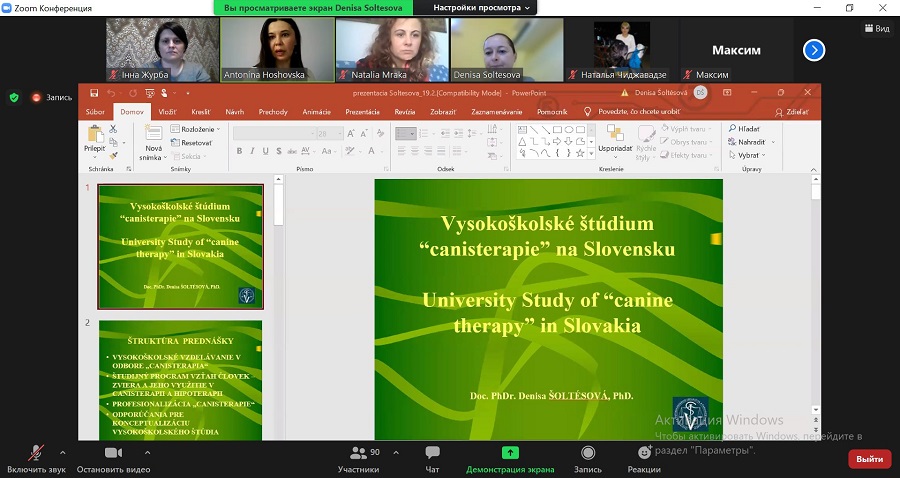The width and height of the screenshot is (900, 478).
Task: Open Настройки просмотра view options dropdown
Action: pos(482,7)
